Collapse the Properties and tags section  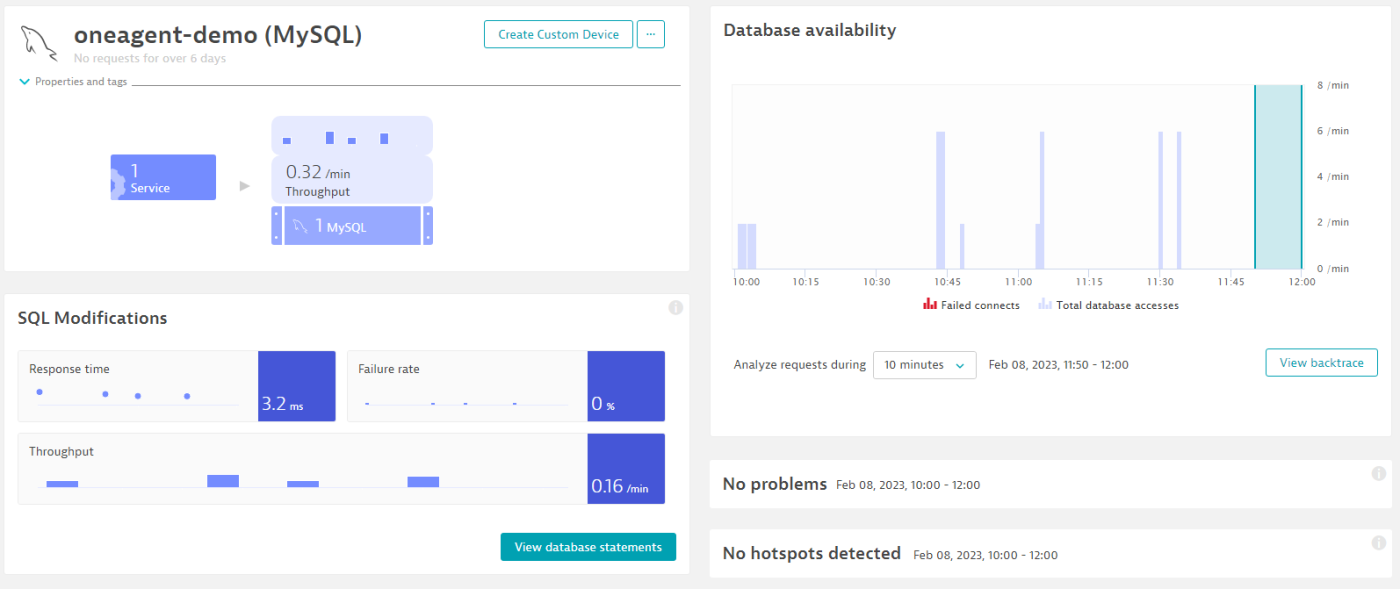(x=24, y=82)
